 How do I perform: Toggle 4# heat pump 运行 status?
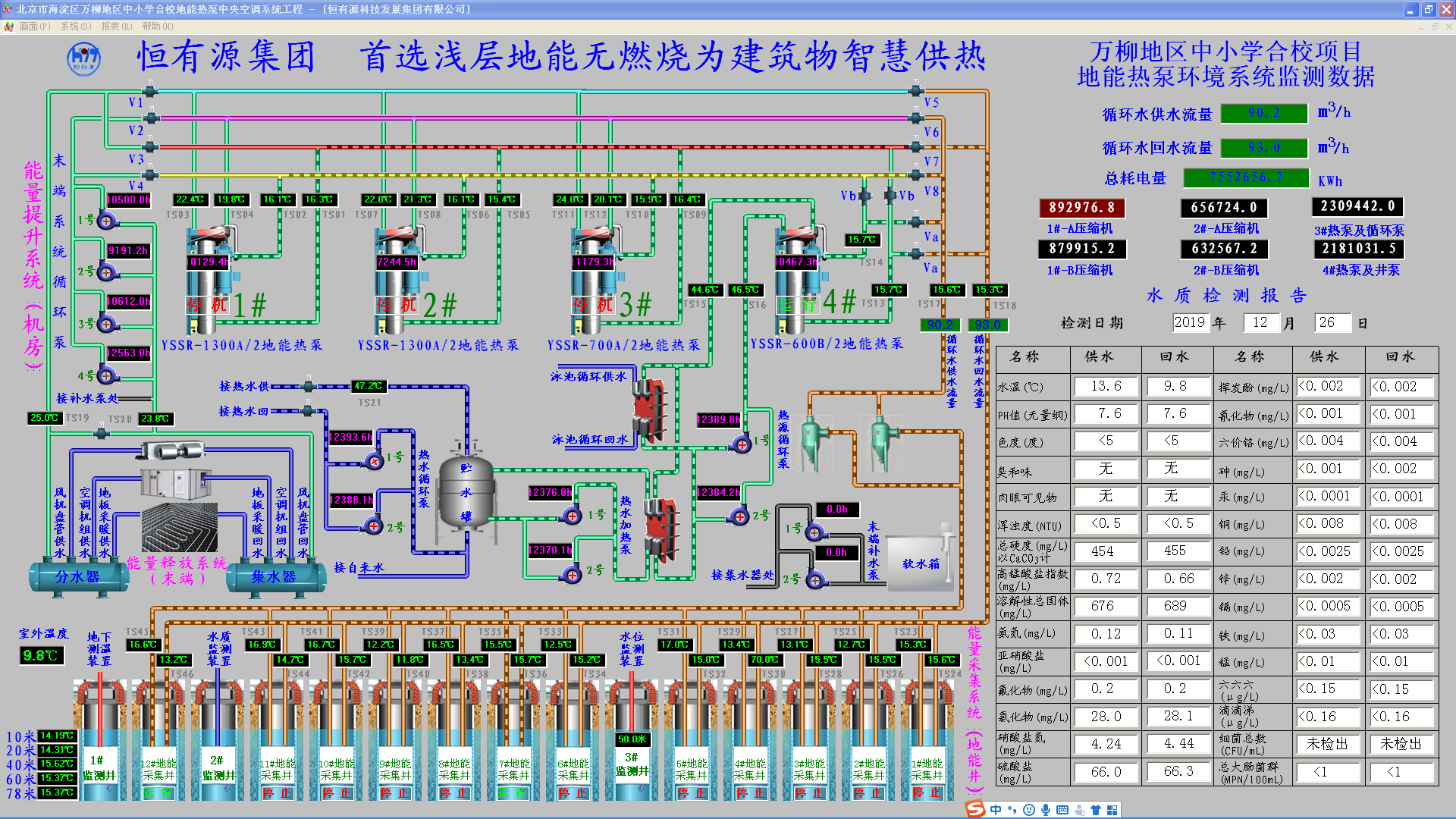point(797,305)
